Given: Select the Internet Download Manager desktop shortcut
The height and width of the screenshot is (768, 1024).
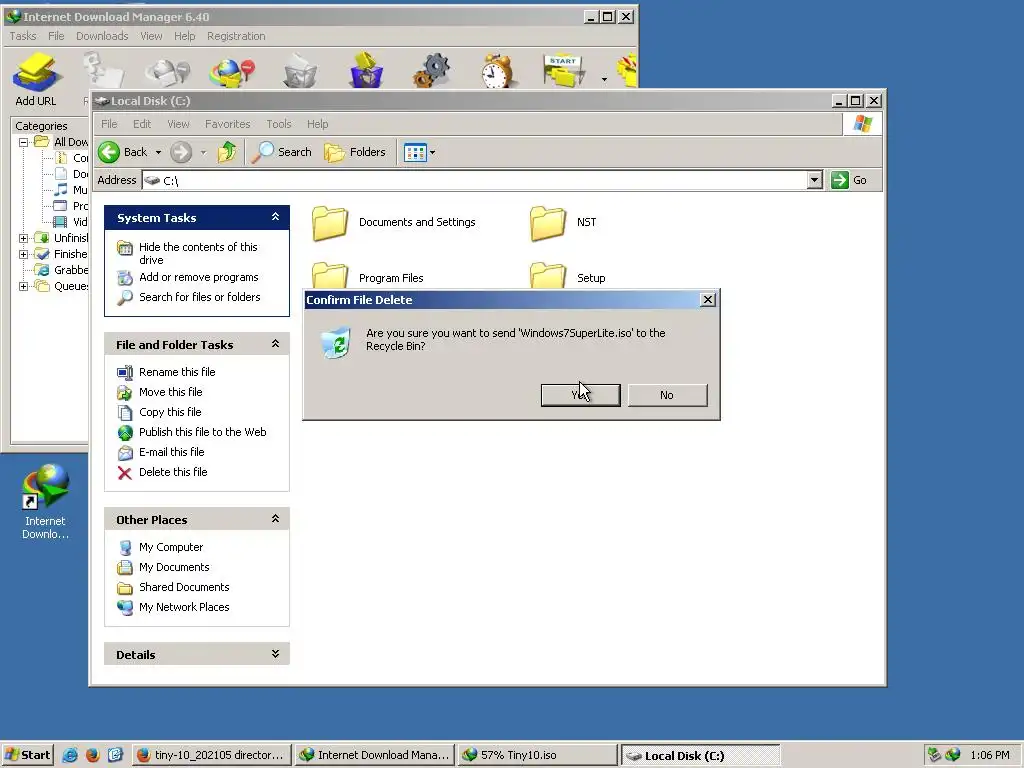Looking at the screenshot, I should point(45,502).
